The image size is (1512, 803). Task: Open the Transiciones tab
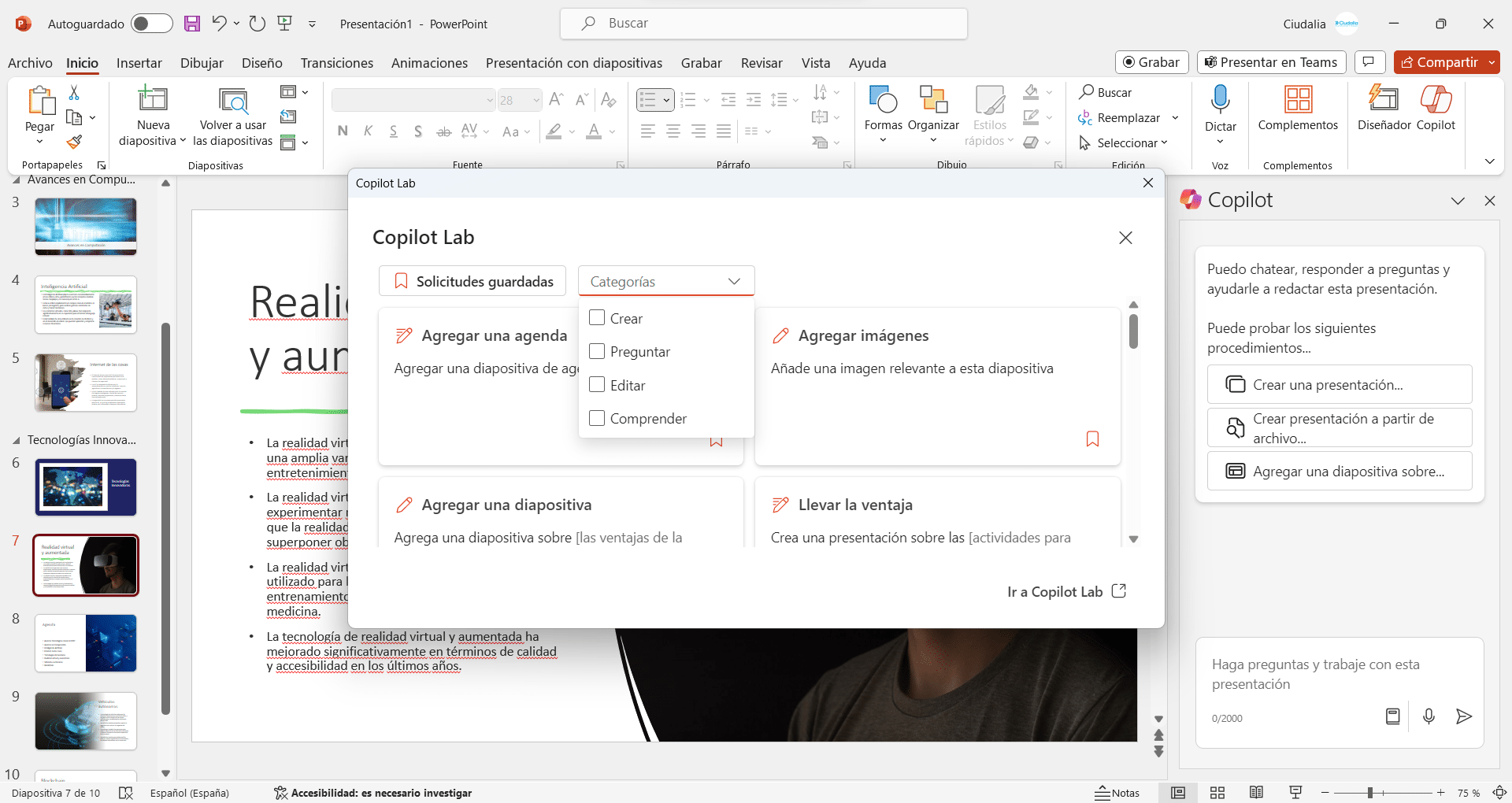[x=336, y=63]
